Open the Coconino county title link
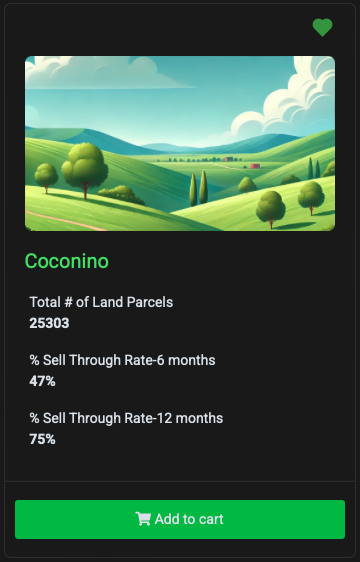Image resolution: width=360 pixels, height=562 pixels. tap(67, 261)
